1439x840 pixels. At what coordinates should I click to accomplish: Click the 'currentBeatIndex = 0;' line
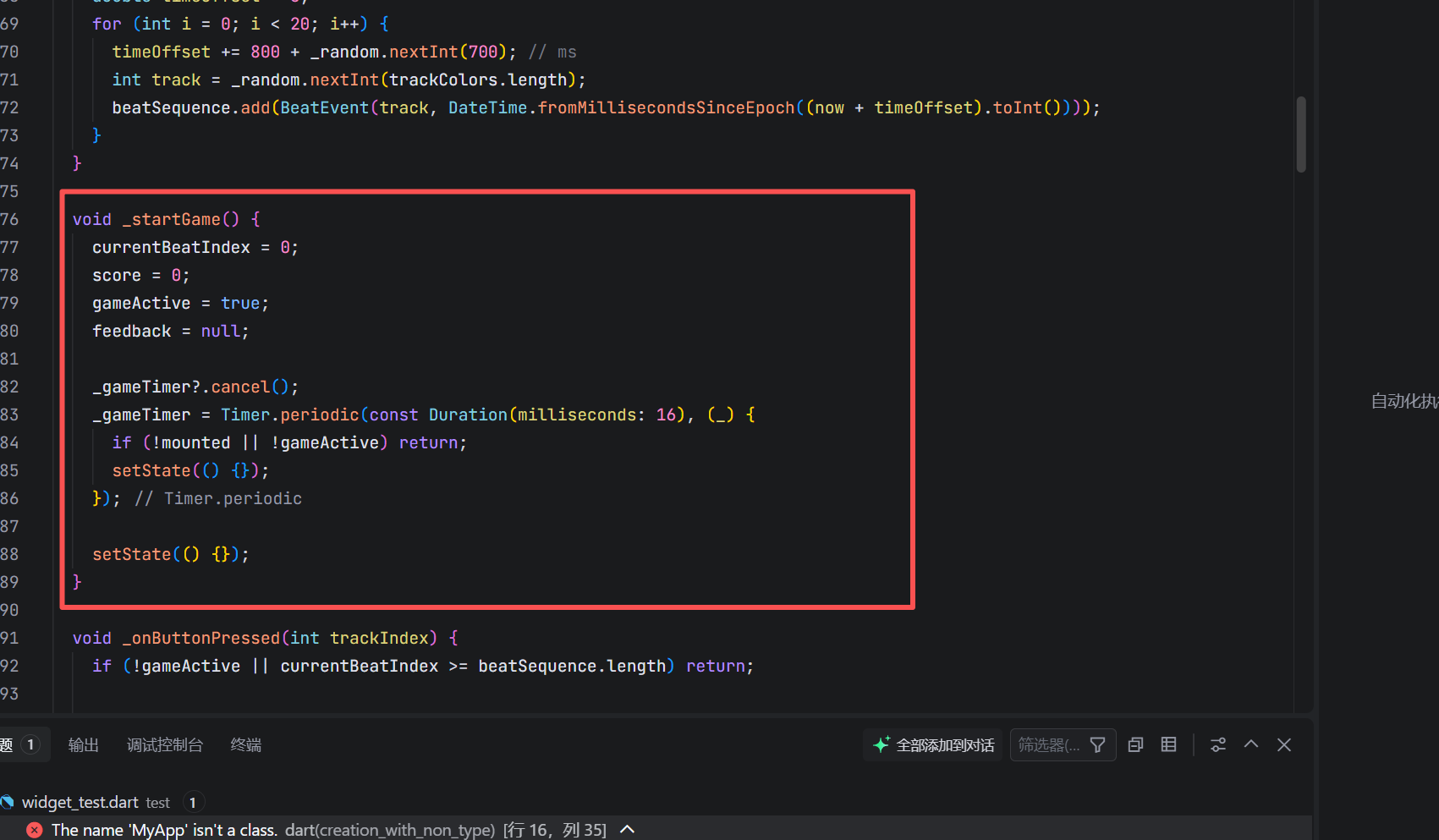195,247
